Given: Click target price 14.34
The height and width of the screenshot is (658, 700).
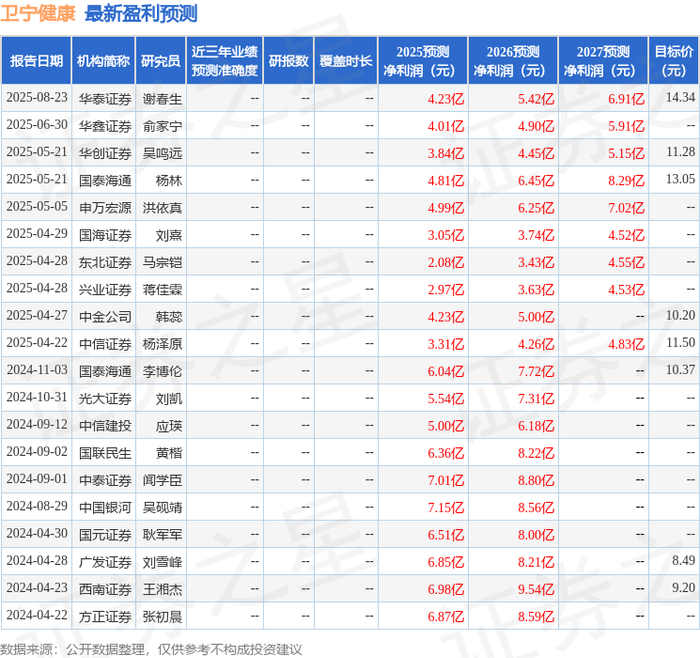Looking at the screenshot, I should pos(680,97).
